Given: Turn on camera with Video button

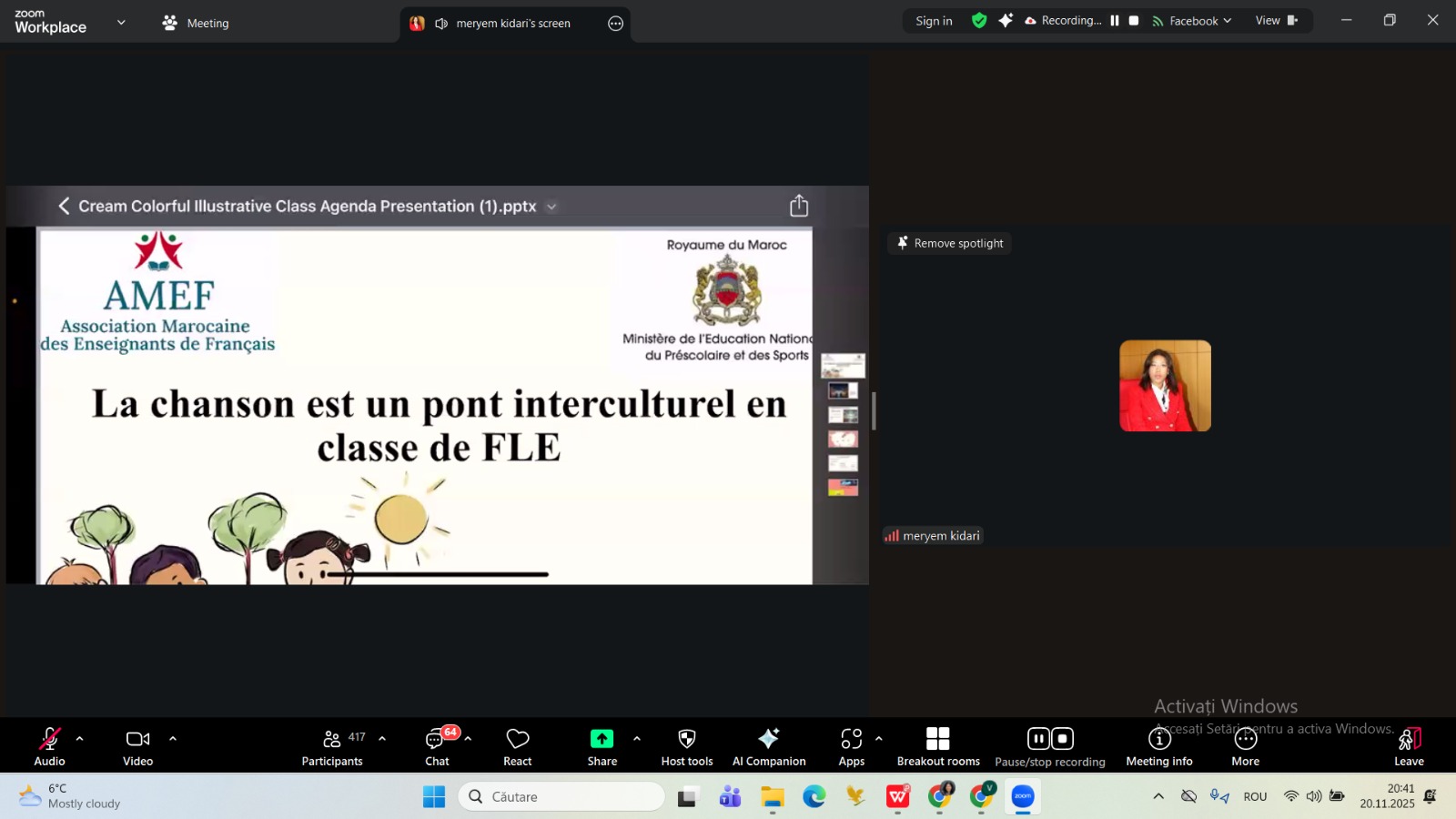Looking at the screenshot, I should click(137, 746).
